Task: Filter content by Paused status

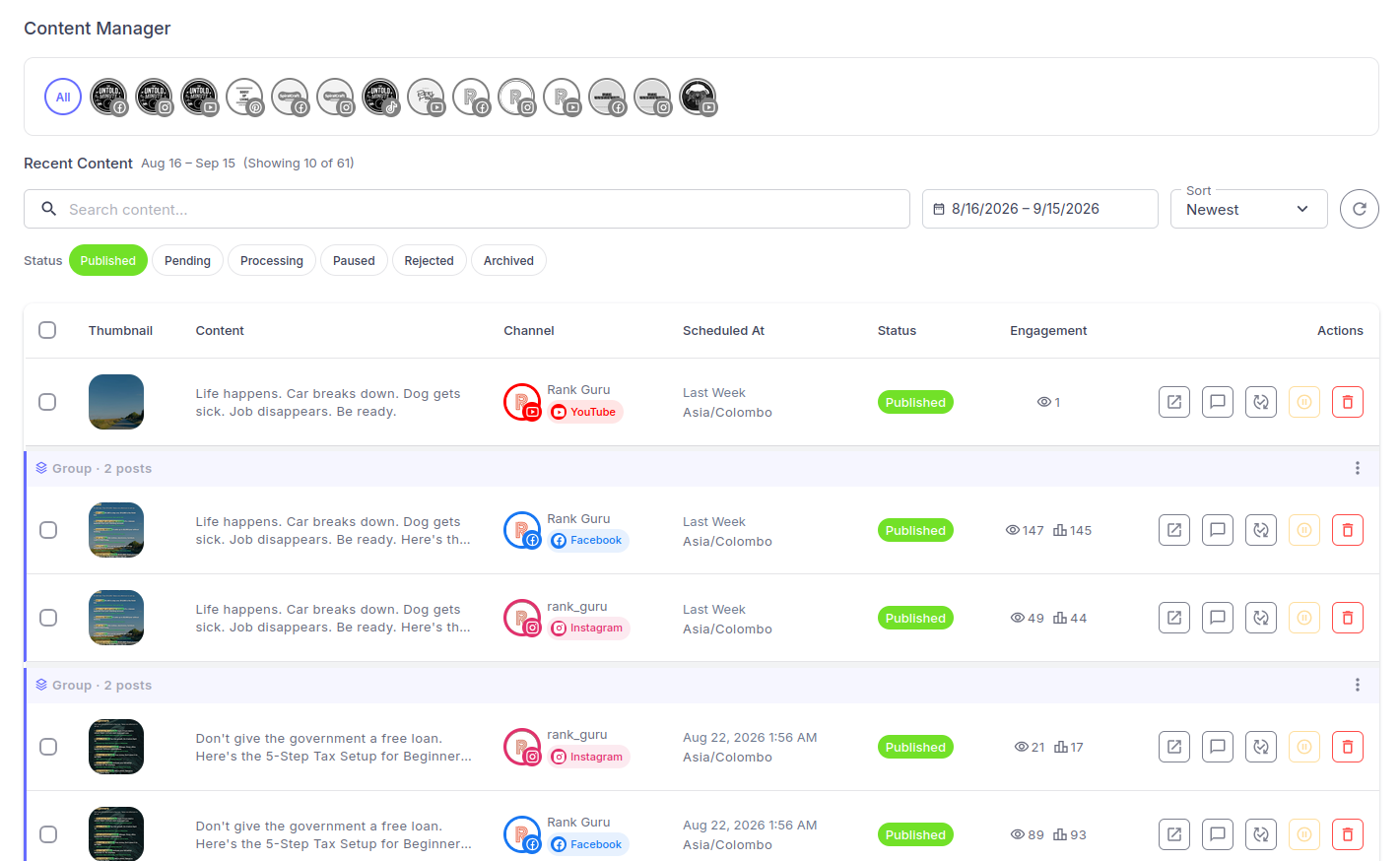Action: (x=354, y=260)
